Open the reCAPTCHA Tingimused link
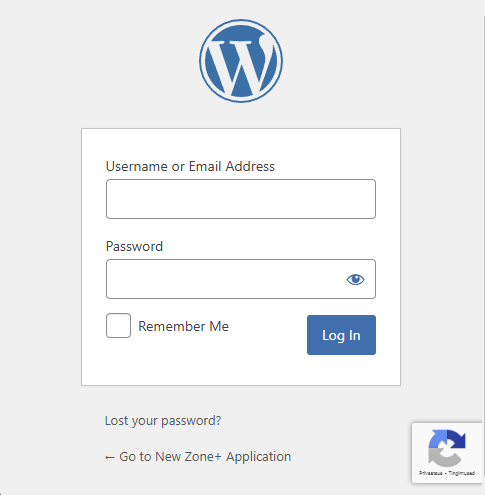The image size is (485, 495). pyautogui.click(x=461, y=473)
